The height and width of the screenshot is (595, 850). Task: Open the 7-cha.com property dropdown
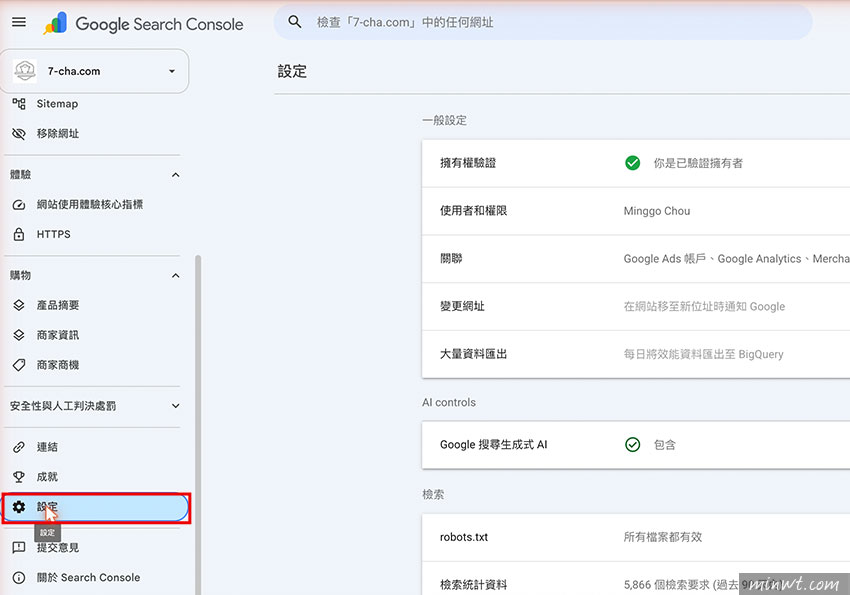click(94, 71)
